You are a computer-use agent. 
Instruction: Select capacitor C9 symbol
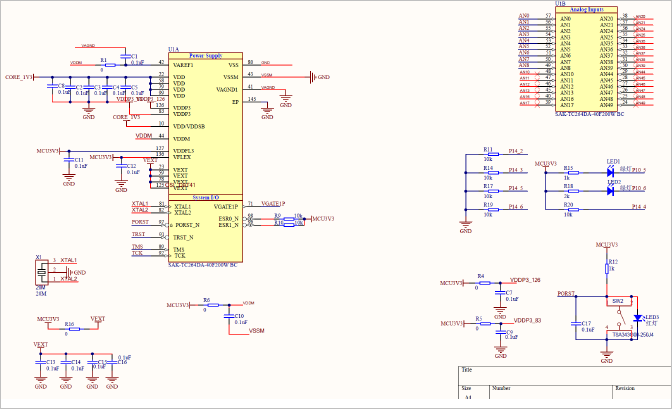500,332
